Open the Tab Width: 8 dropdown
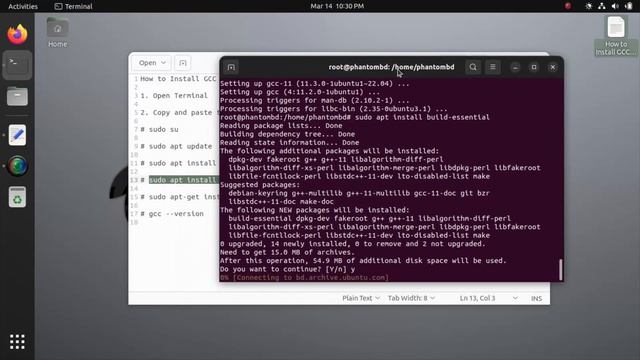The width and height of the screenshot is (640, 360). pyautogui.click(x=411, y=298)
